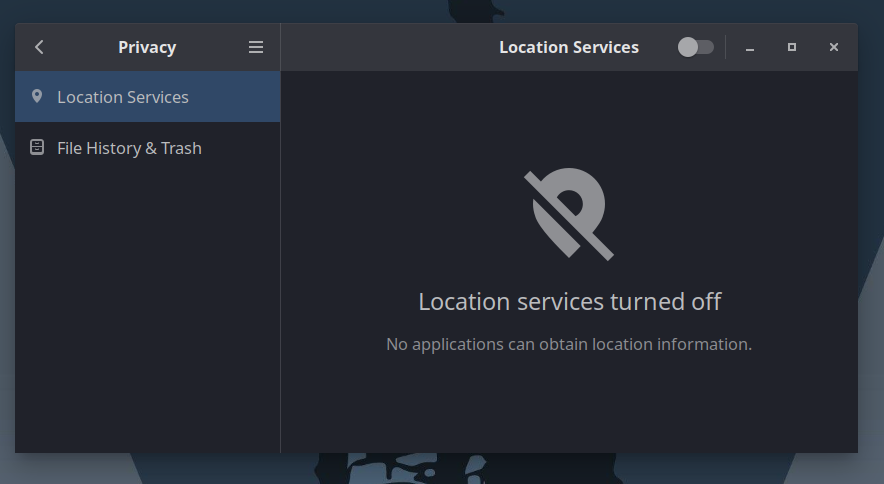This screenshot has height=484, width=884.
Task: Click the "No applications can obtain" description
Action: pos(568,344)
